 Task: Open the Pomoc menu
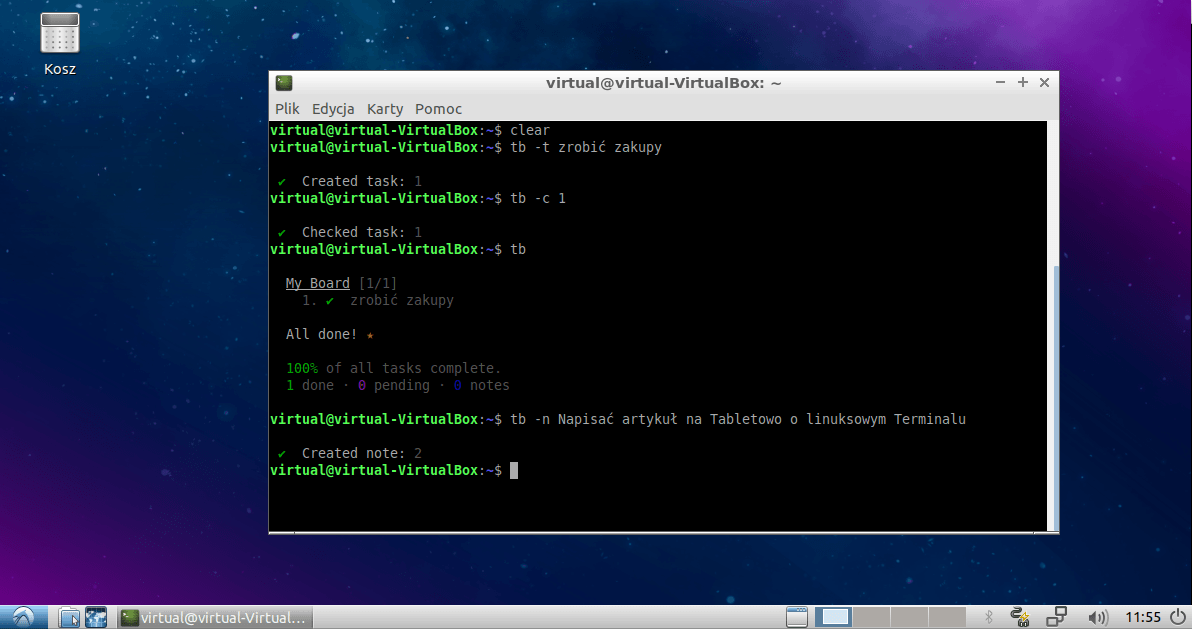pyautogui.click(x=438, y=109)
